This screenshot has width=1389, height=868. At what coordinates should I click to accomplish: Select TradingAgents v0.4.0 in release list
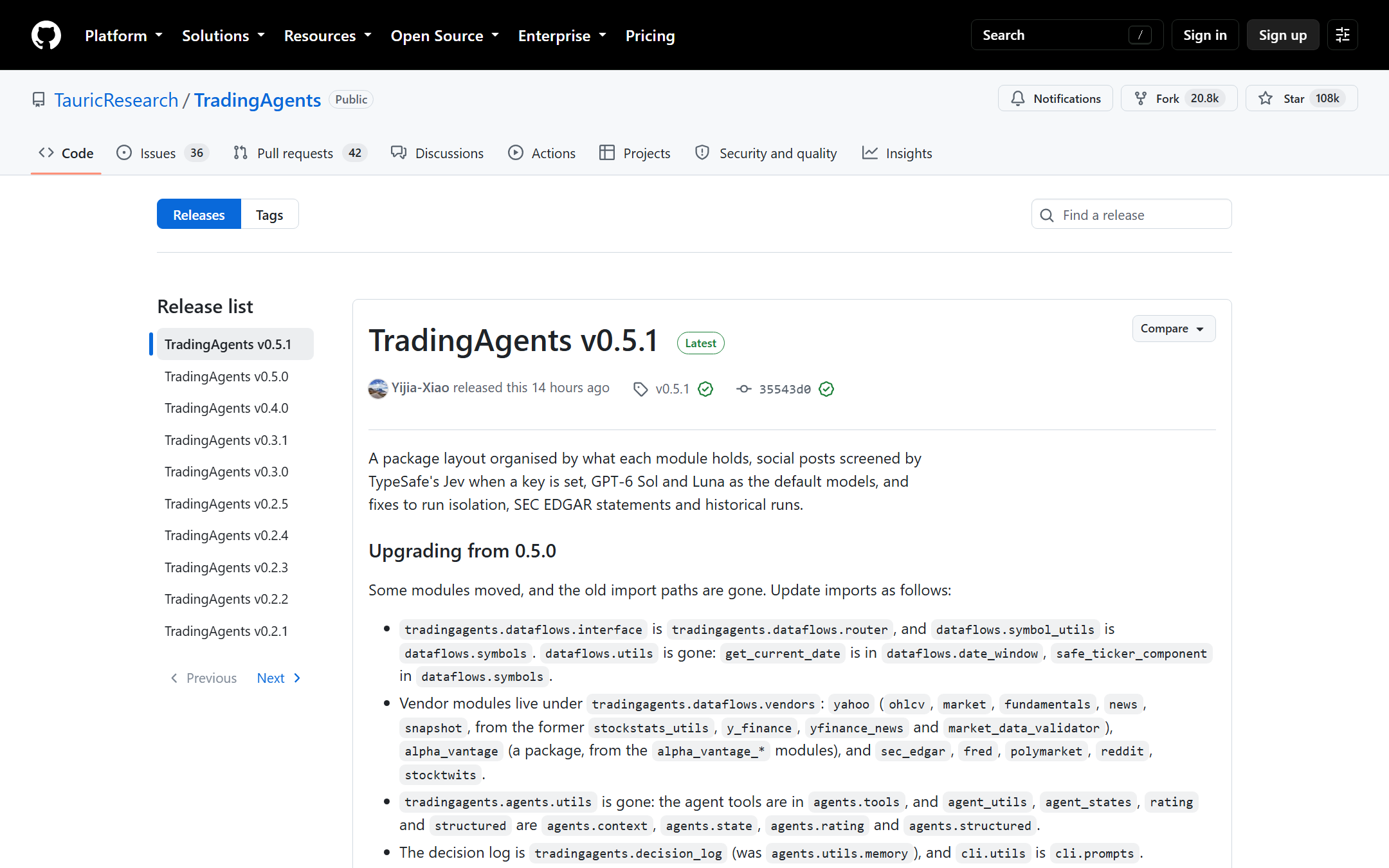[x=235, y=408]
